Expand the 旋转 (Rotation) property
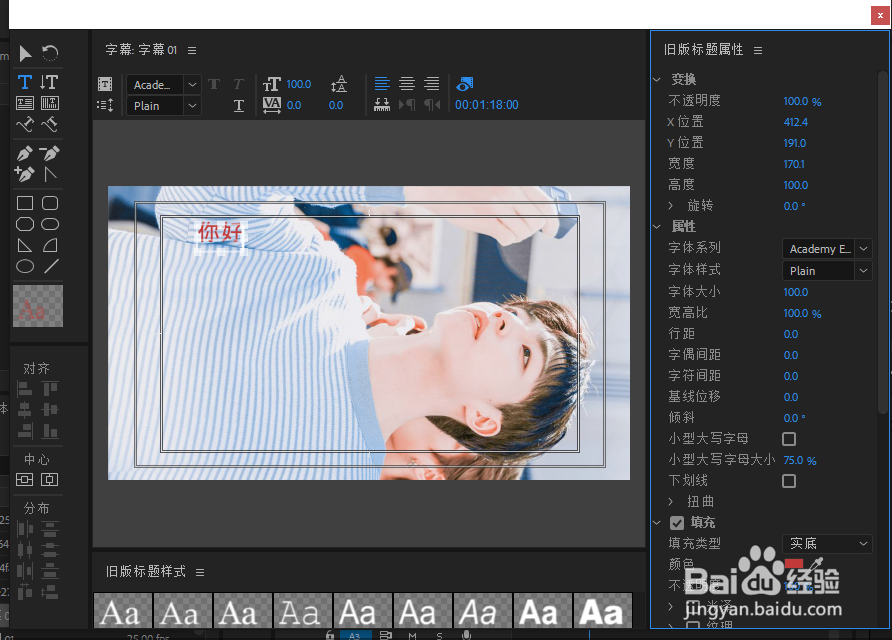The image size is (892, 640). tap(671, 205)
